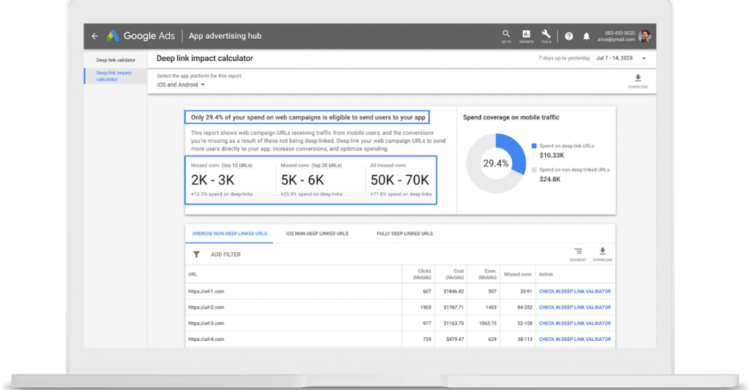Click gray legend swatch non-deep linked URLs
The image size is (750, 390).
534,170
